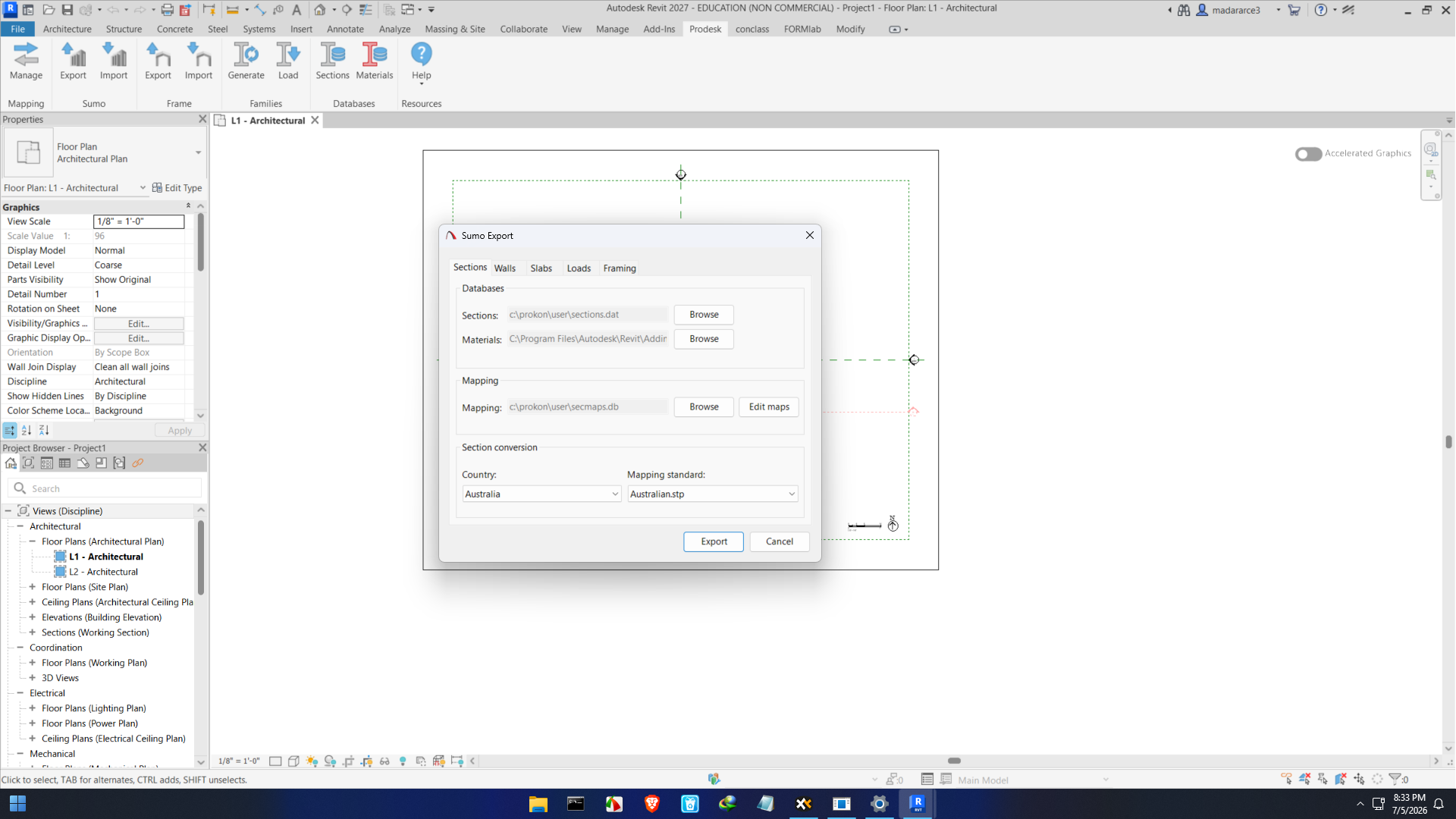Switch to the Walls tab in Sumo Export
1456x819 pixels.
click(x=505, y=268)
